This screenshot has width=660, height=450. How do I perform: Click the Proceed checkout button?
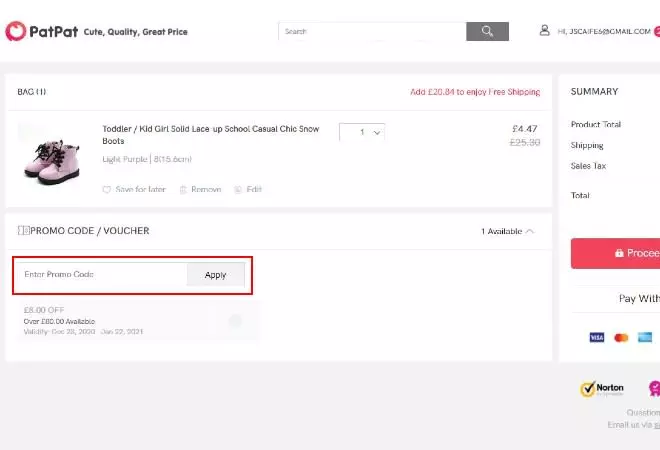click(615, 253)
